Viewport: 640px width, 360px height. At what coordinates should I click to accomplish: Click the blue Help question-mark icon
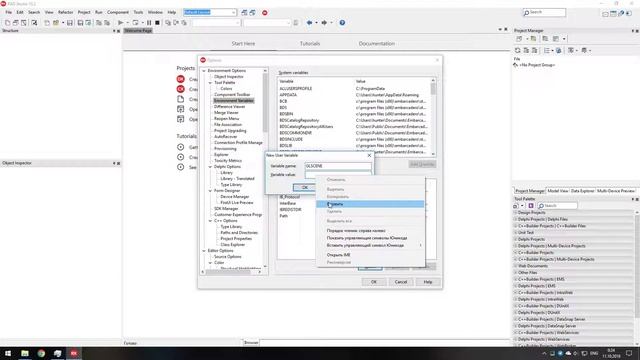[342, 23]
